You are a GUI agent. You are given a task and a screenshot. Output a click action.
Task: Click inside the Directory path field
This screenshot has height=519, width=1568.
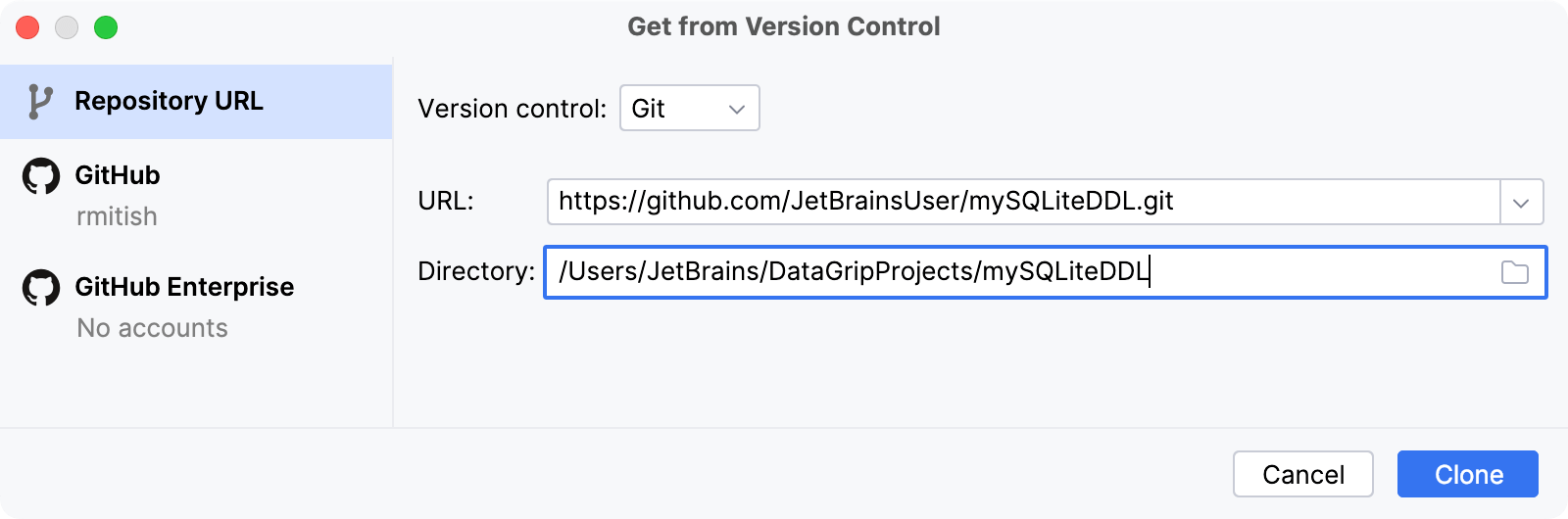1019,272
